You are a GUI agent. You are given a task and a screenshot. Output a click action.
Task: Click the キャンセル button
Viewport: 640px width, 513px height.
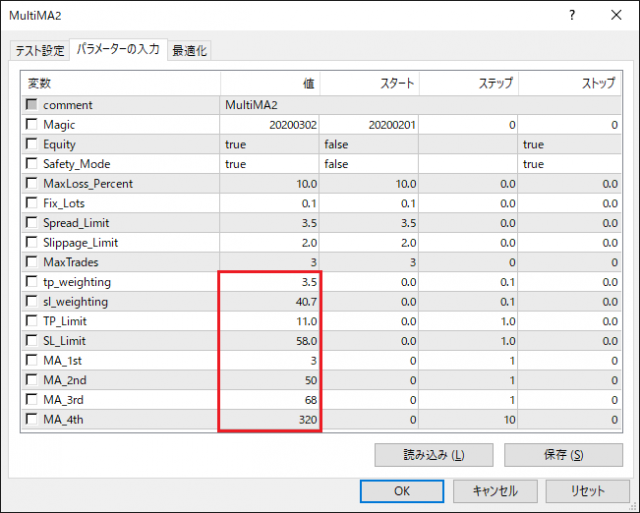coord(495,491)
